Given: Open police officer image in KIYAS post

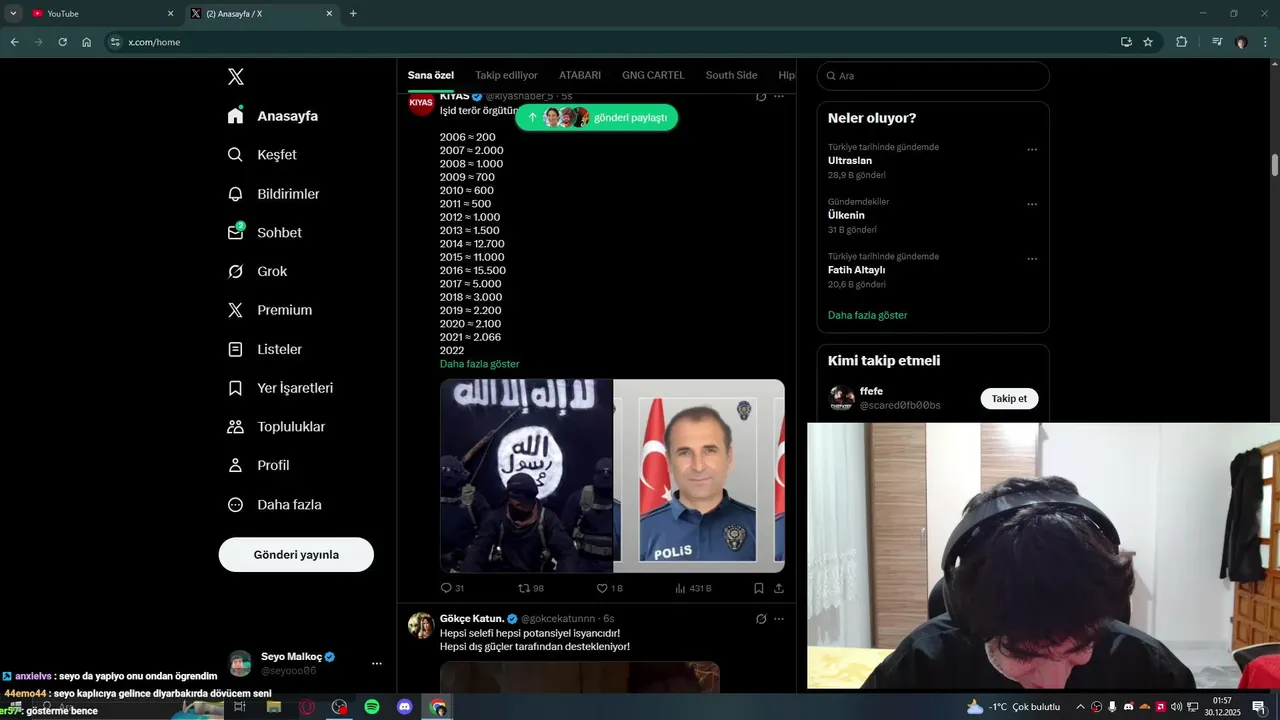Looking at the screenshot, I should 699,476.
